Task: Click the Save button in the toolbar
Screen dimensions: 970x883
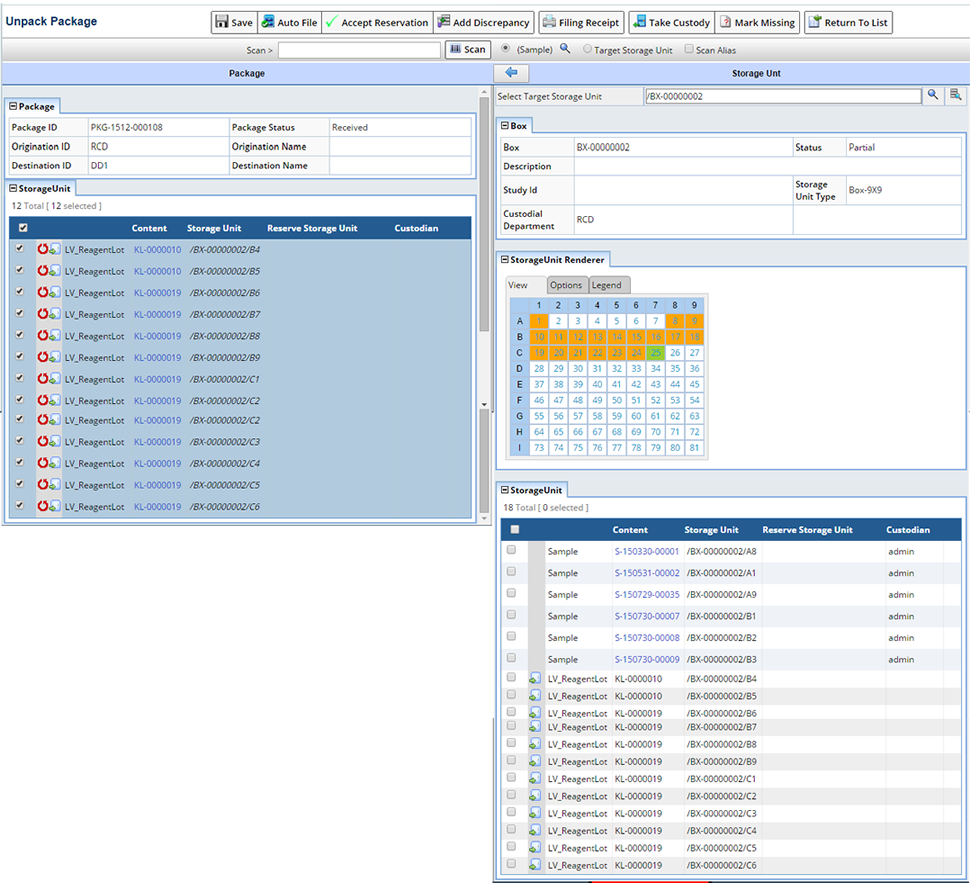Action: click(x=234, y=23)
